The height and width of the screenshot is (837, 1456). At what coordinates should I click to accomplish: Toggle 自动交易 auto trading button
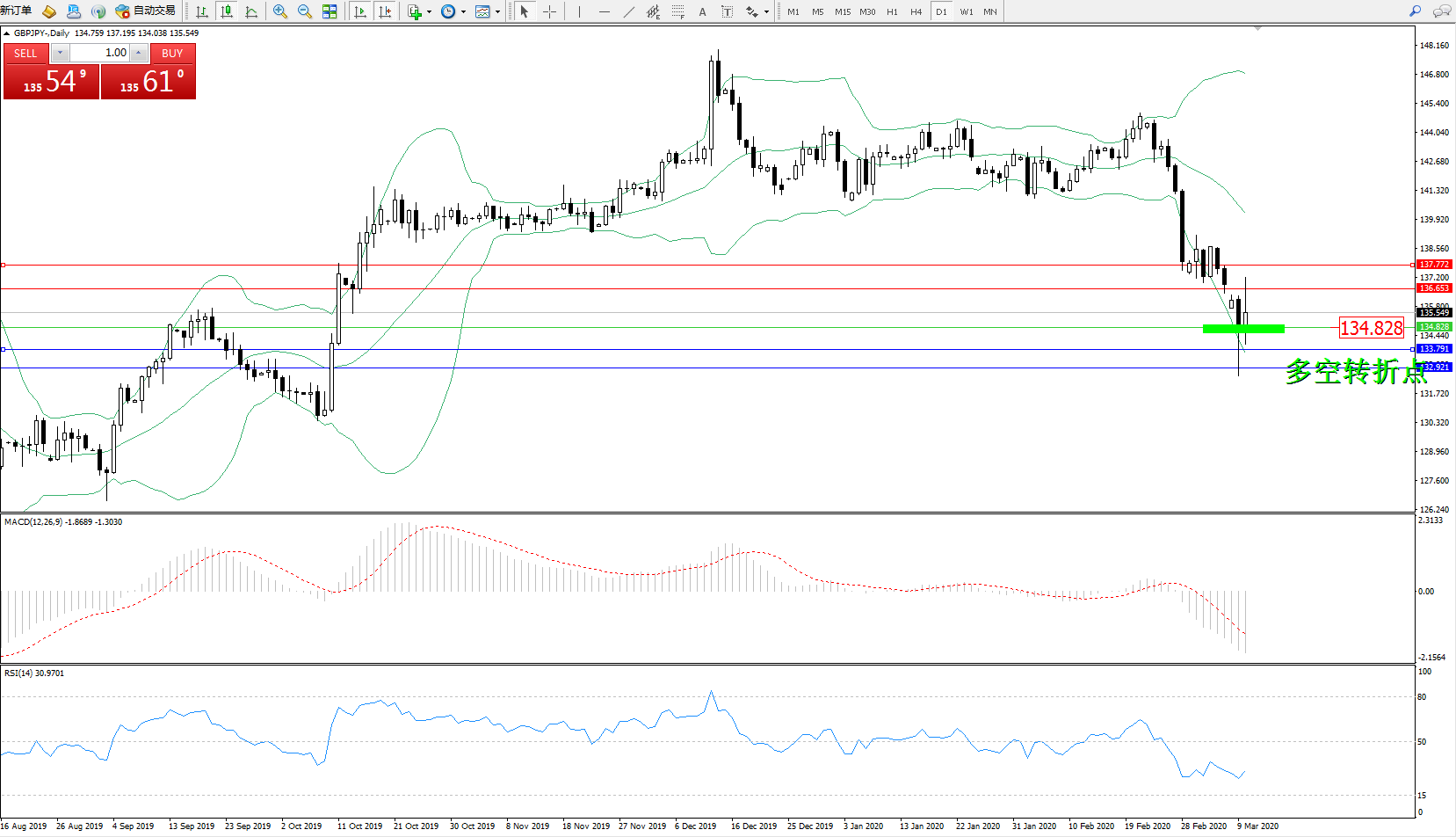point(146,11)
